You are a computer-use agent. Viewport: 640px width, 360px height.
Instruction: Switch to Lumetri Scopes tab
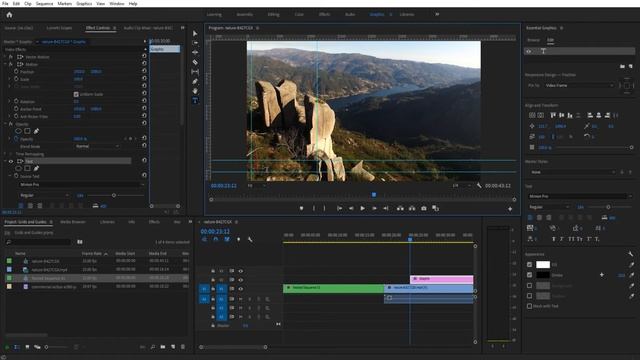[59, 28]
